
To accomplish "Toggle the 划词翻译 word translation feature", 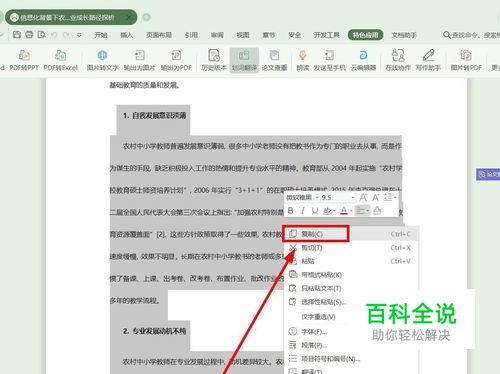I will [244, 60].
